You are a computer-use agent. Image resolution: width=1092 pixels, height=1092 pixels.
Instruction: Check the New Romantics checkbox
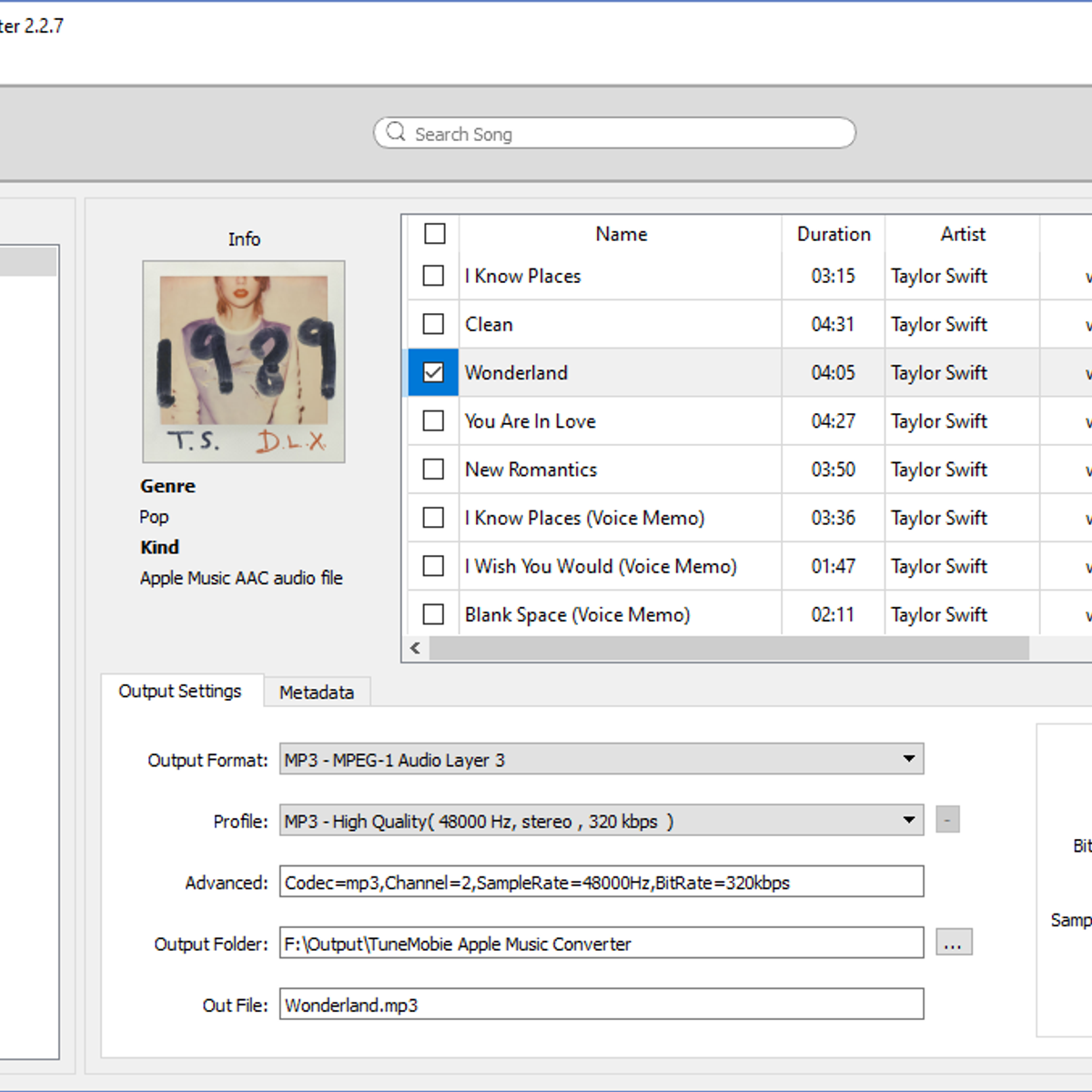(x=434, y=470)
